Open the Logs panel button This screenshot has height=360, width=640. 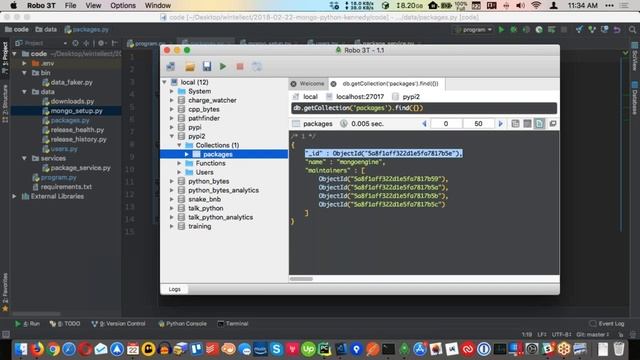click(x=174, y=289)
